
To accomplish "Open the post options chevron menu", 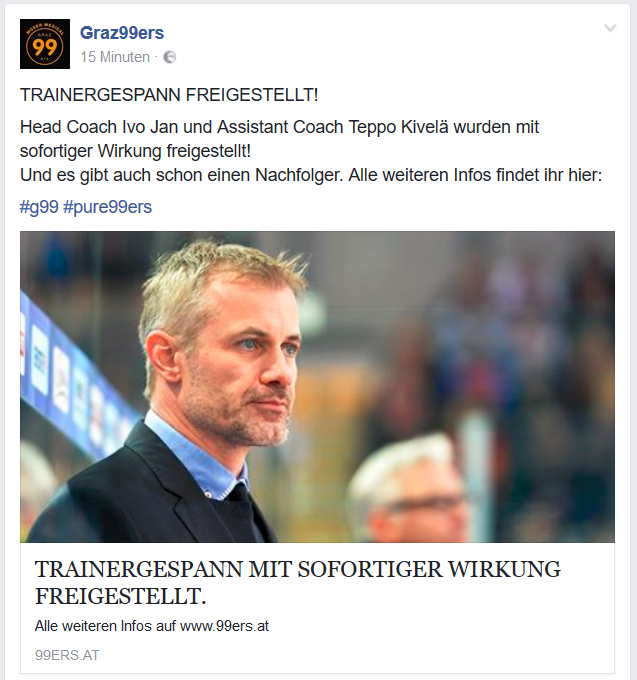I will (610, 29).
